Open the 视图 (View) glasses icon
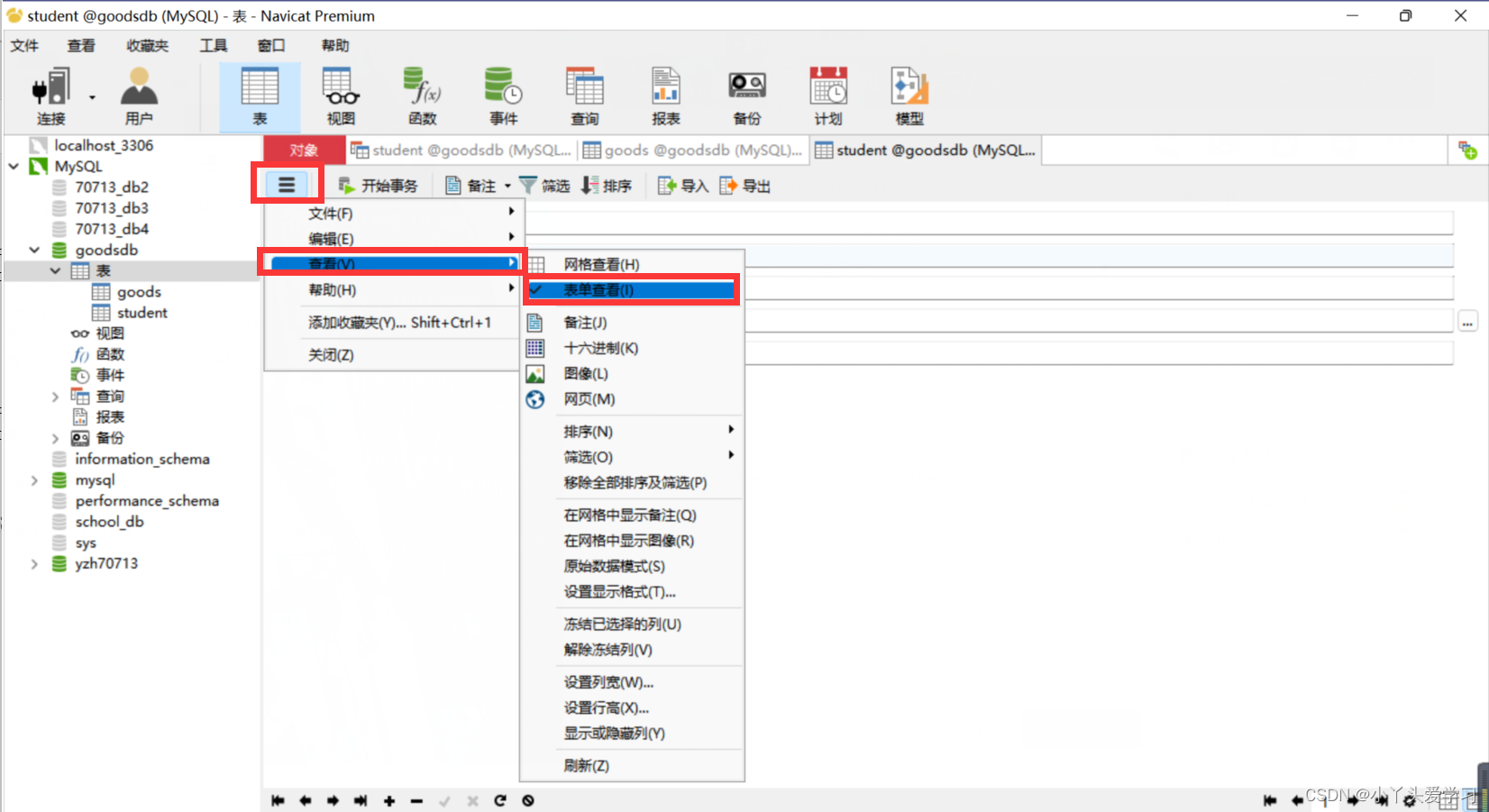Image resolution: width=1489 pixels, height=812 pixels. 341,96
